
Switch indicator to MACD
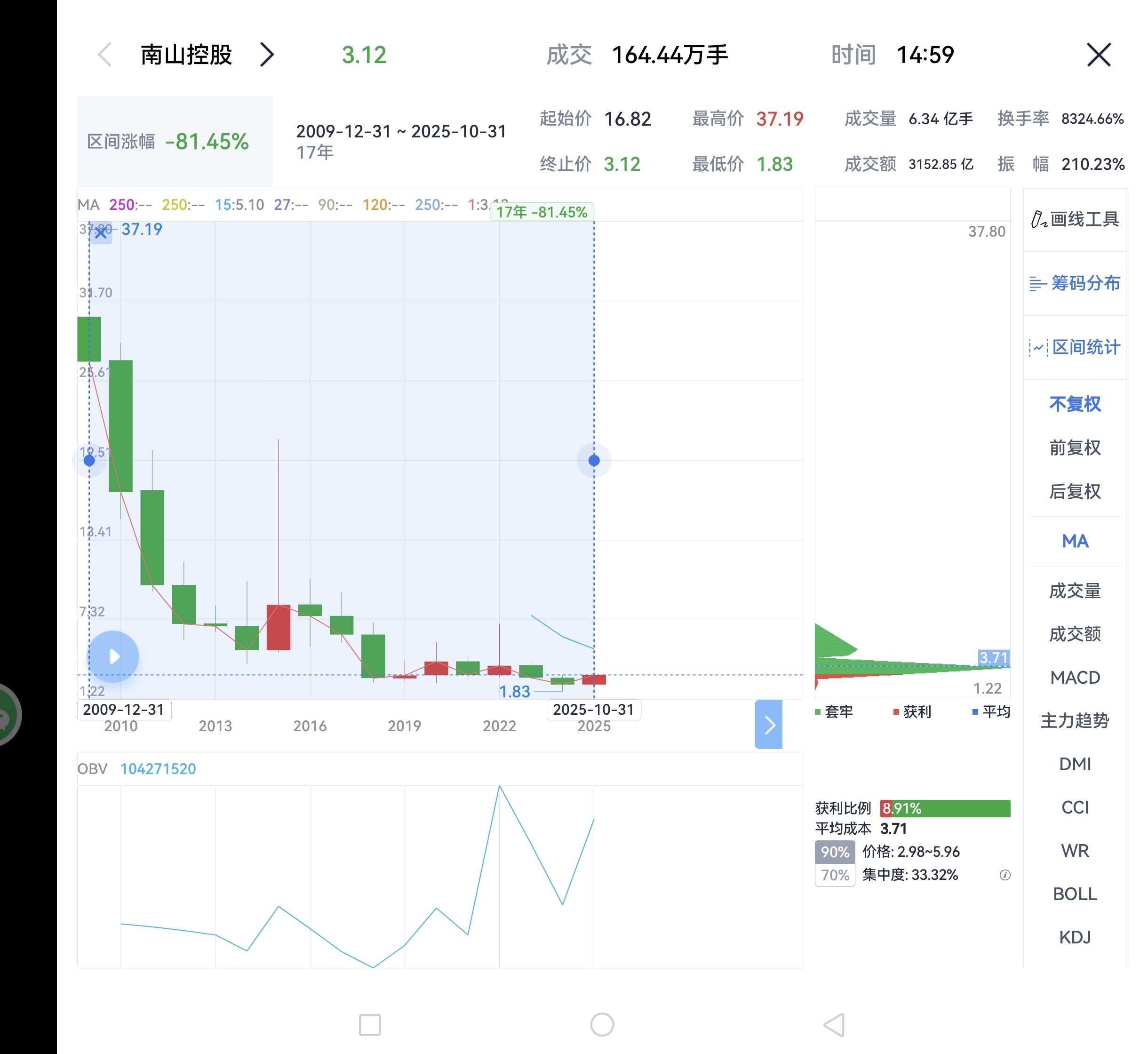[1075, 678]
